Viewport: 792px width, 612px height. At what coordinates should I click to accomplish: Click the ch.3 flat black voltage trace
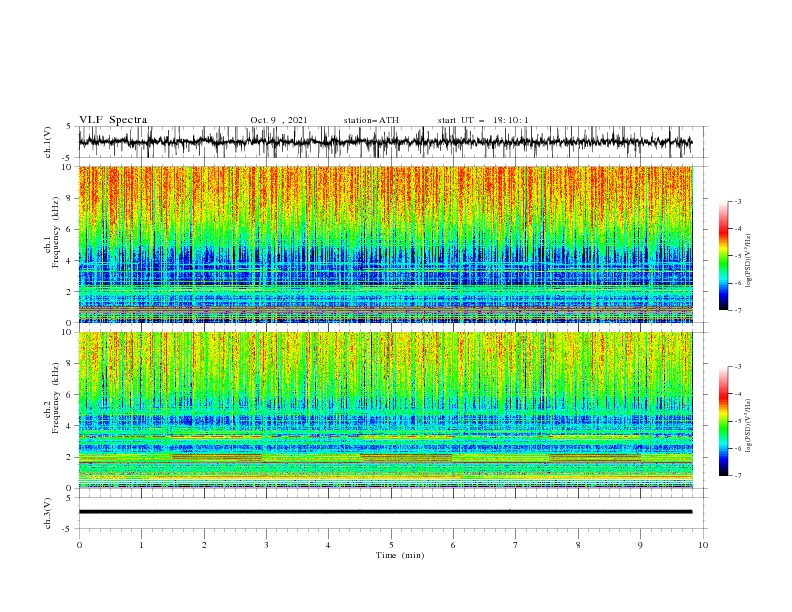point(385,512)
